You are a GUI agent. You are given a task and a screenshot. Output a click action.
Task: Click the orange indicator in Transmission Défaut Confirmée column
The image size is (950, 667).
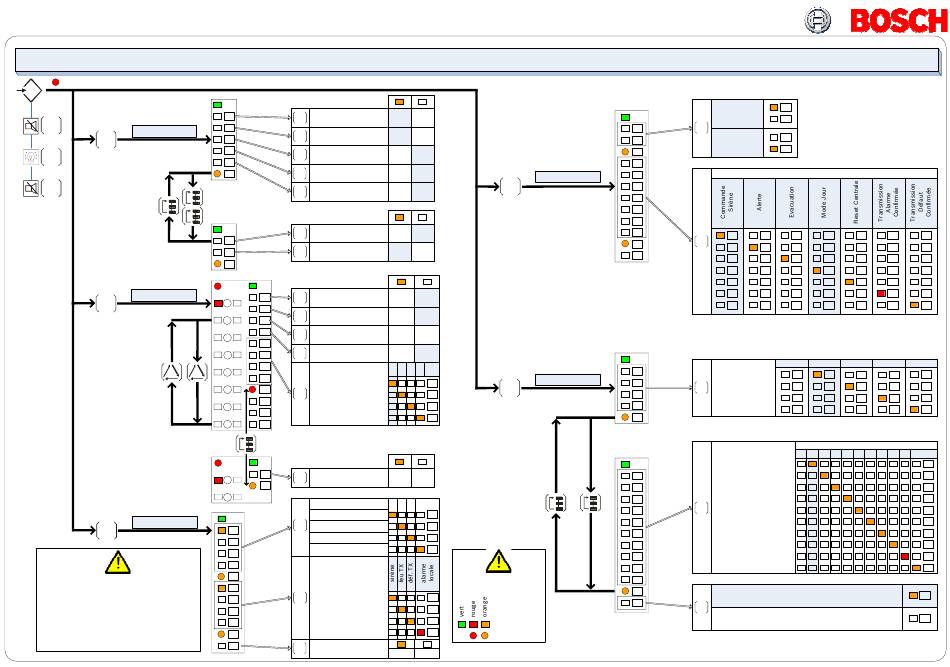[914, 305]
